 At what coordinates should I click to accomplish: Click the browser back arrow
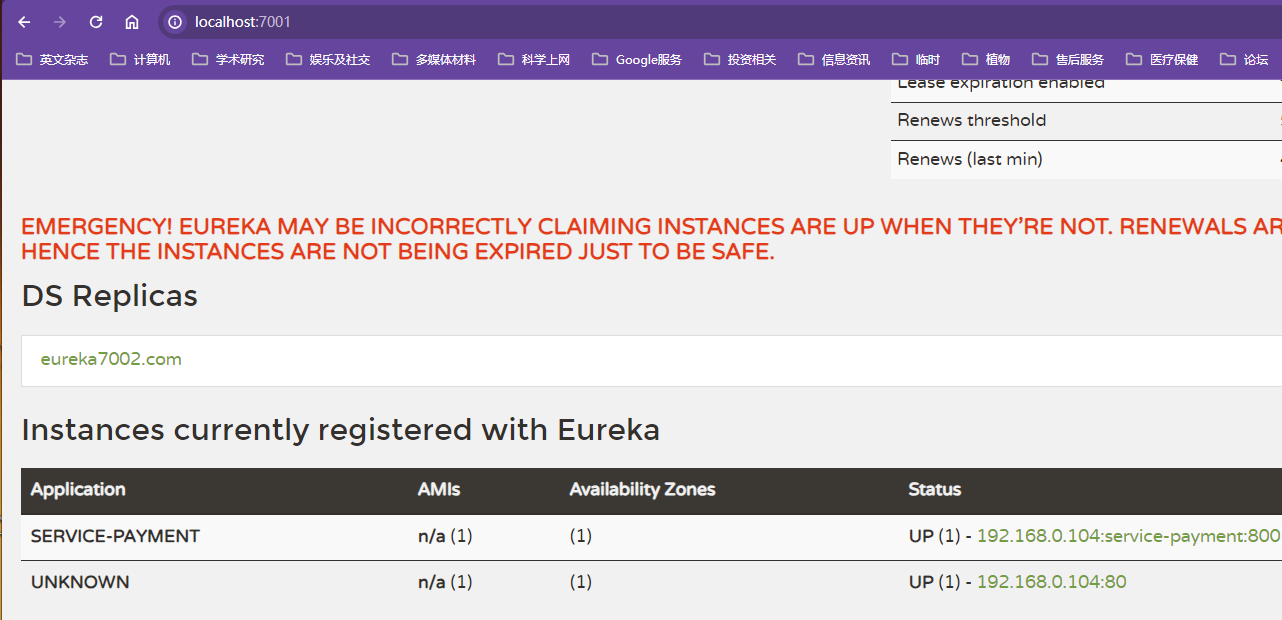coord(25,22)
